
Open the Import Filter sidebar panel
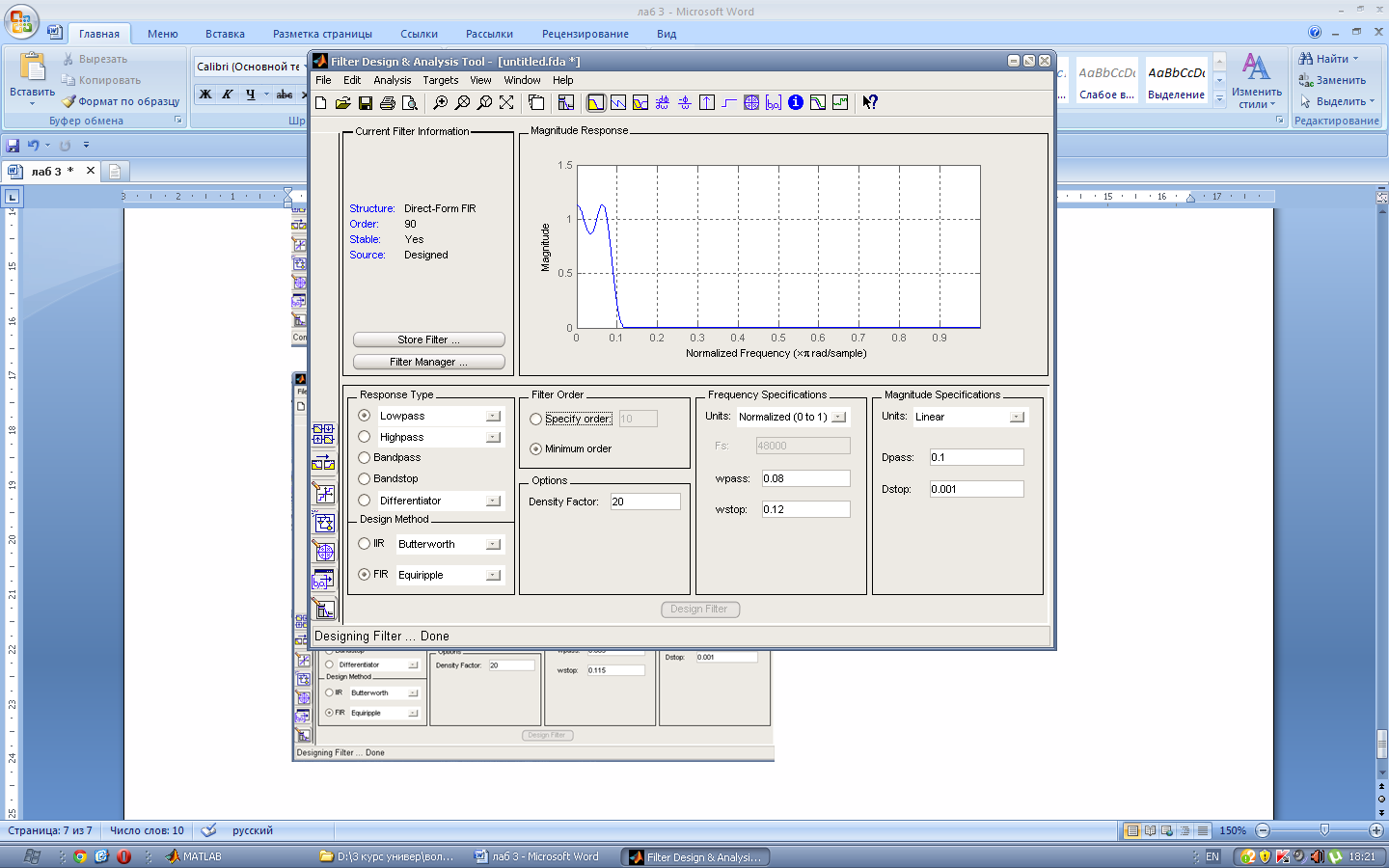click(x=323, y=580)
